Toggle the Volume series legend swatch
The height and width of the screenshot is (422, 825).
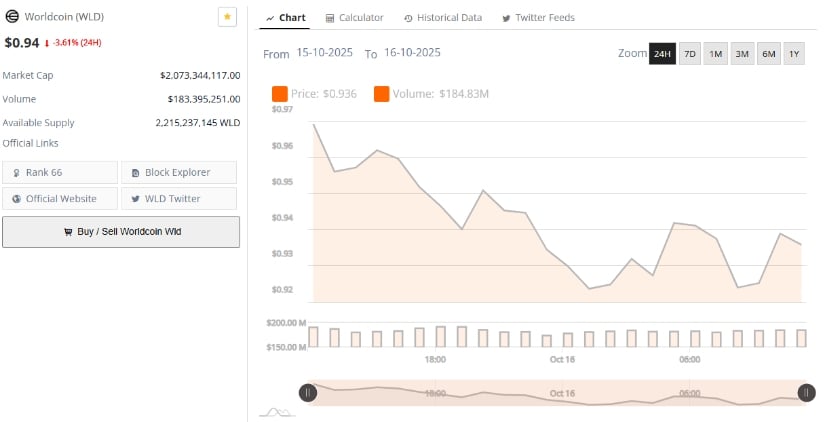pyautogui.click(x=382, y=94)
